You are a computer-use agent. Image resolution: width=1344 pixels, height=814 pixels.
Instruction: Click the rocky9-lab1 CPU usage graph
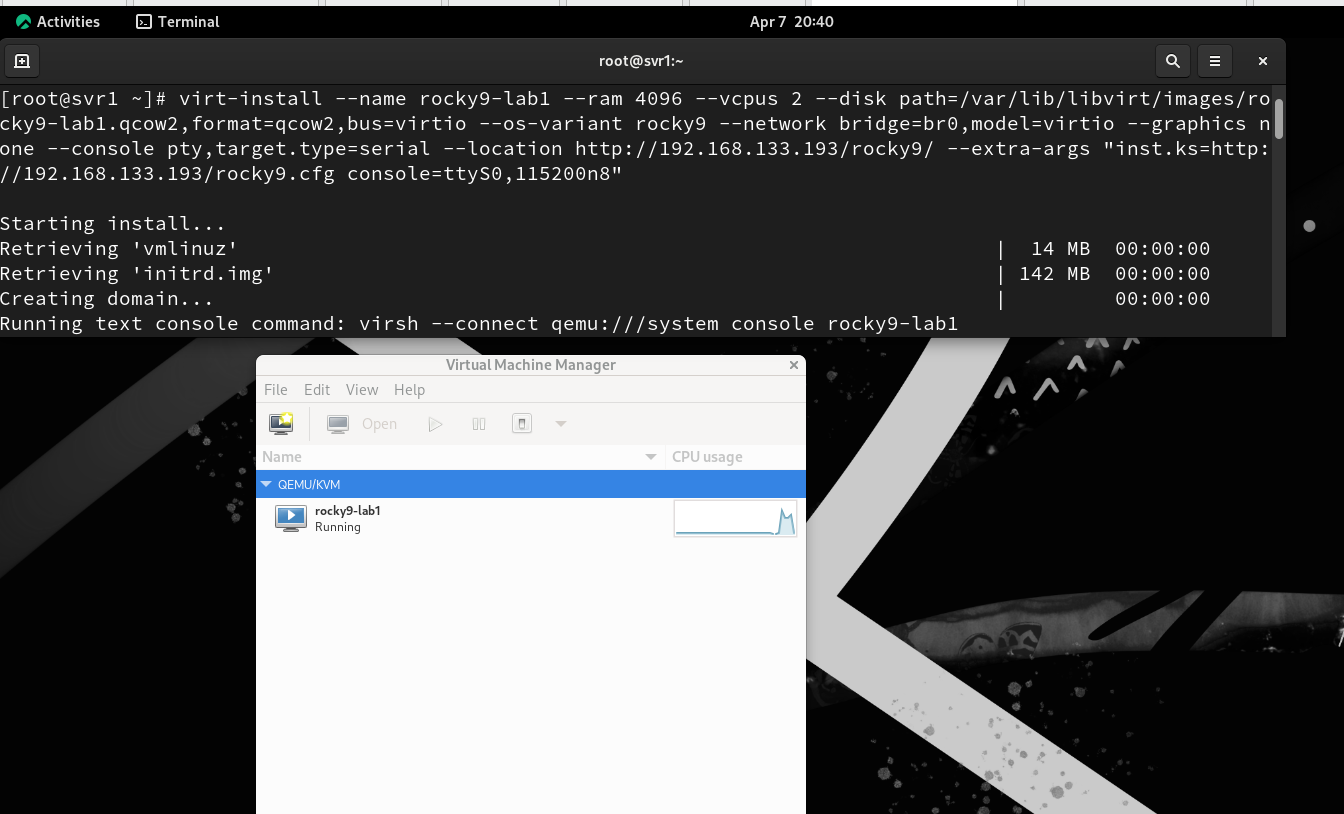pos(735,519)
